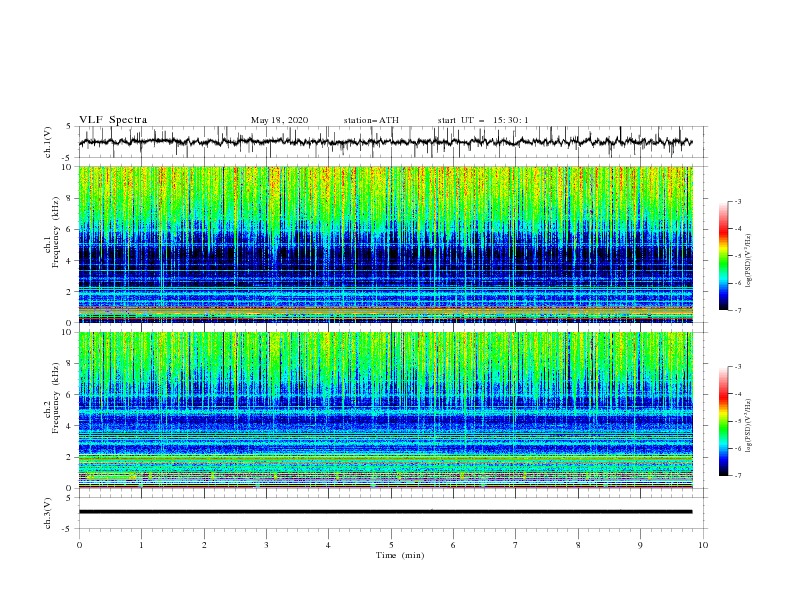
Task: Click the ch.1 'Frequency (kHz)' axis label
Action: [56, 232]
